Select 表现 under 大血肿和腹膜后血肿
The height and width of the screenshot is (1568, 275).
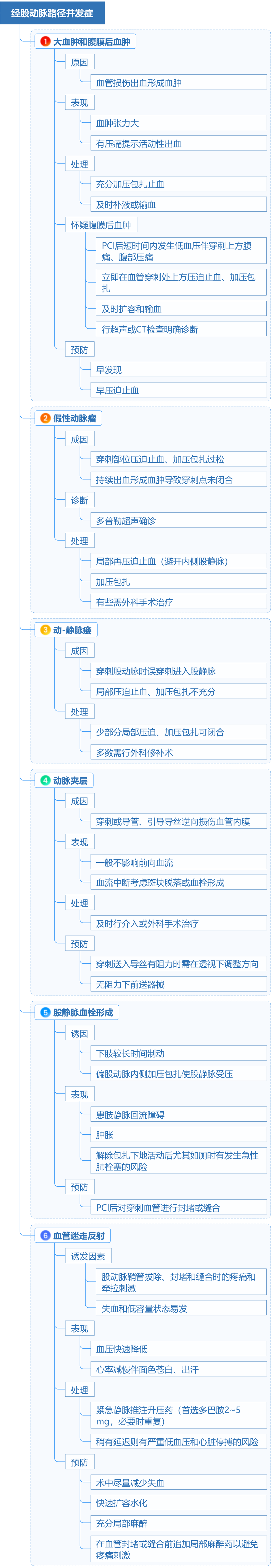[x=79, y=103]
